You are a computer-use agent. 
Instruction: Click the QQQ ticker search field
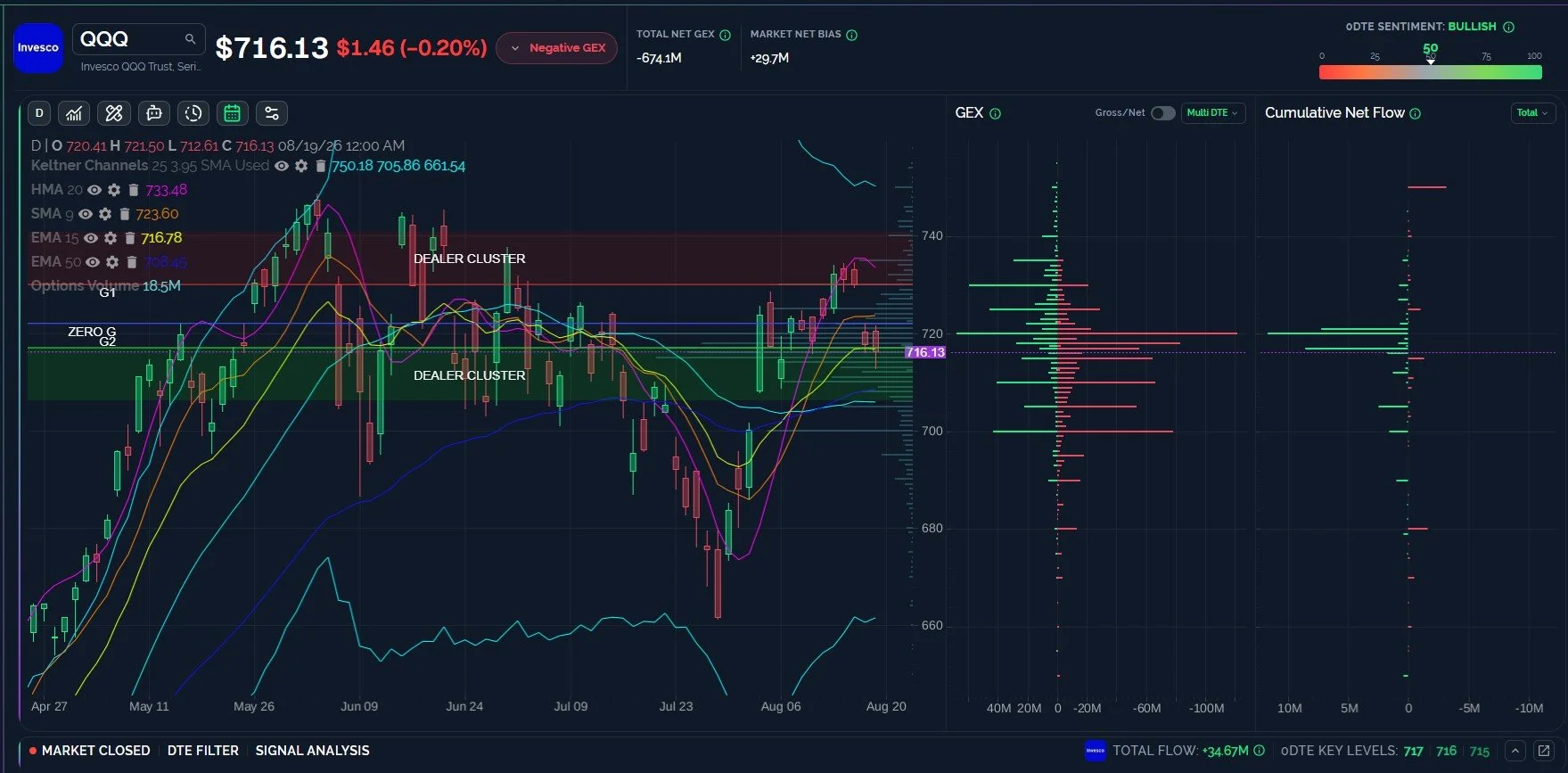(139, 39)
